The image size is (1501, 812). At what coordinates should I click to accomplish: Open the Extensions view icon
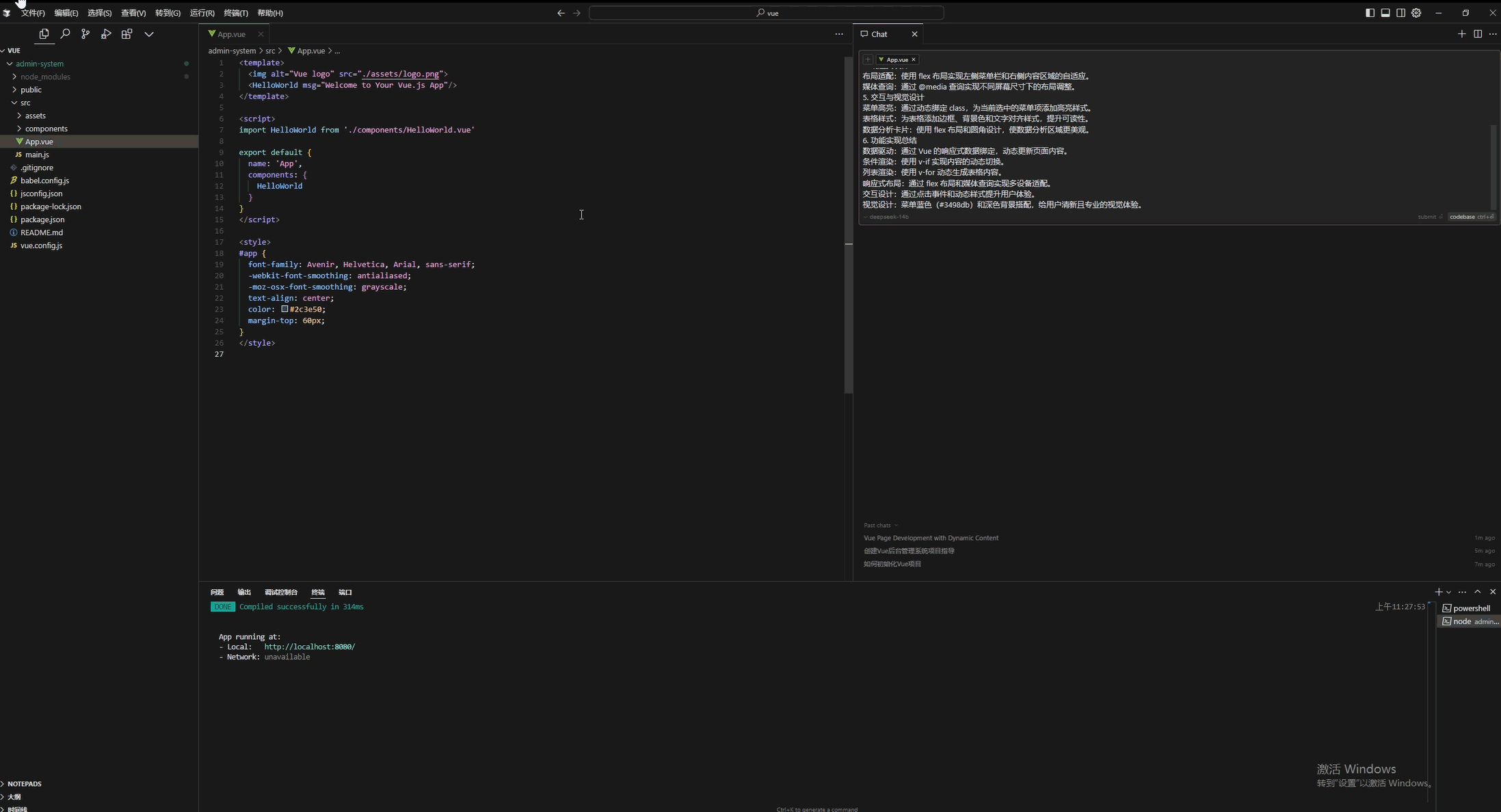127,33
